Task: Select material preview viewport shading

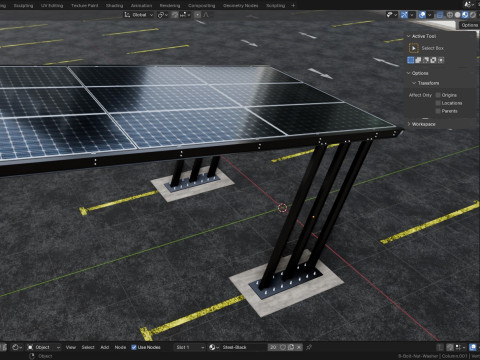Action: 465,15
